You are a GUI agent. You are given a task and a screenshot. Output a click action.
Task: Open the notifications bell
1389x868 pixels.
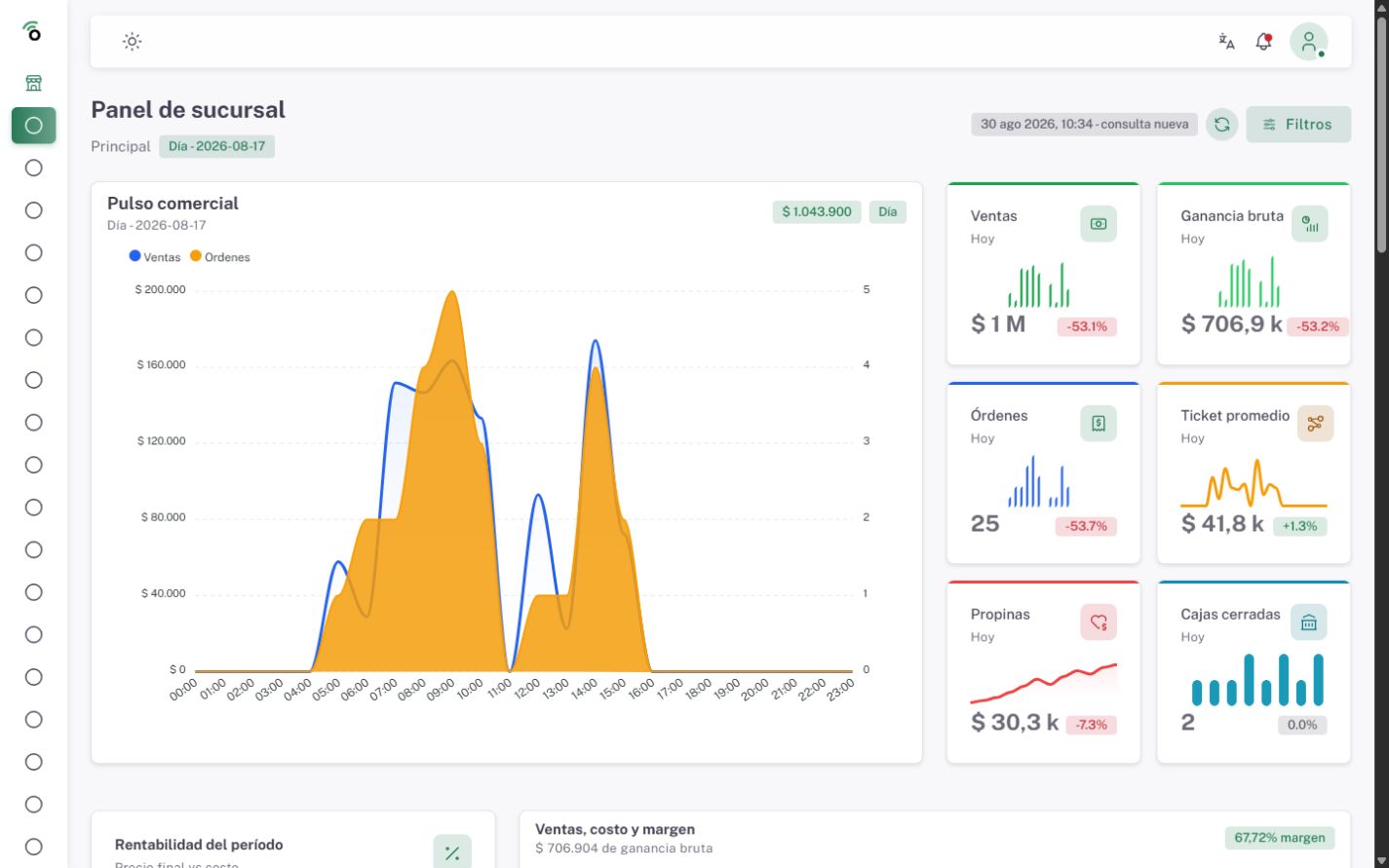tap(1263, 41)
